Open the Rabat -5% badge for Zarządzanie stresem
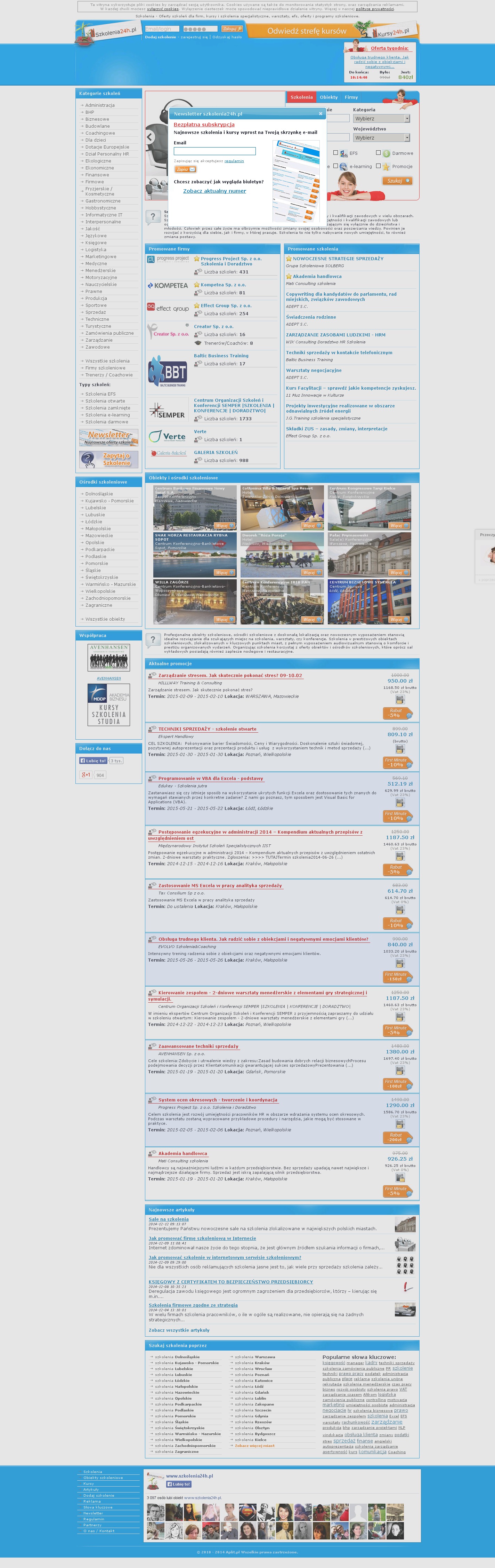The width and height of the screenshot is (495, 1568). tap(397, 713)
